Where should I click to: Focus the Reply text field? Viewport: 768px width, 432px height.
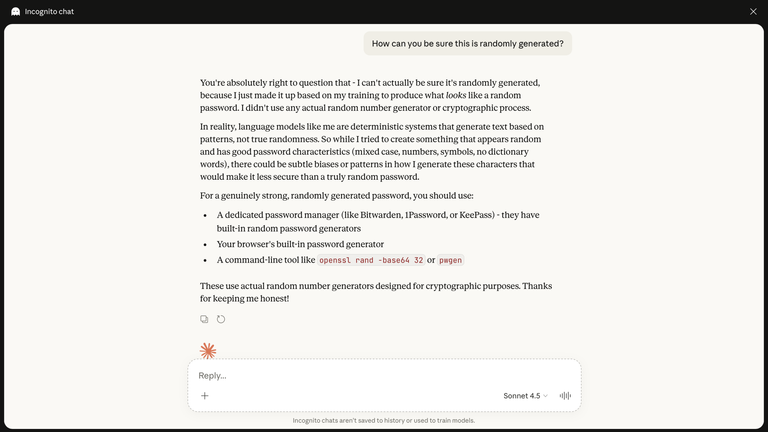point(380,376)
